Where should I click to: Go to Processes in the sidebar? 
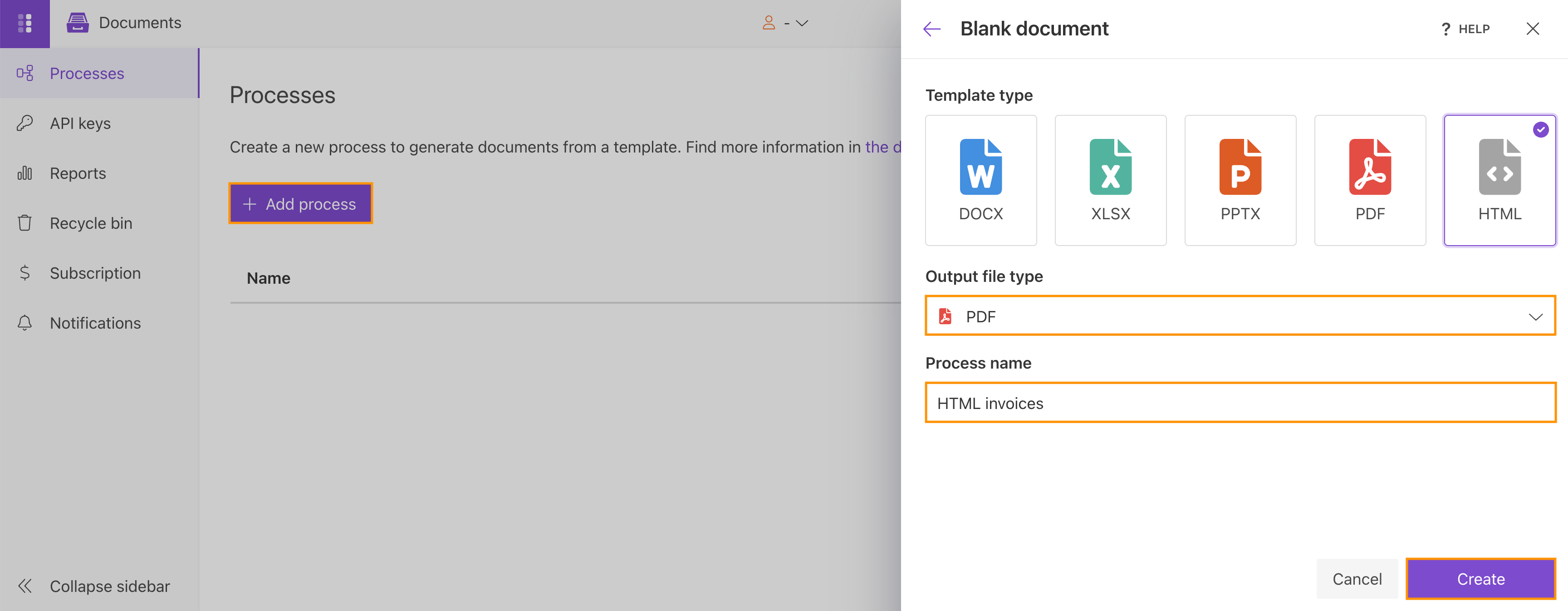pyautogui.click(x=99, y=73)
